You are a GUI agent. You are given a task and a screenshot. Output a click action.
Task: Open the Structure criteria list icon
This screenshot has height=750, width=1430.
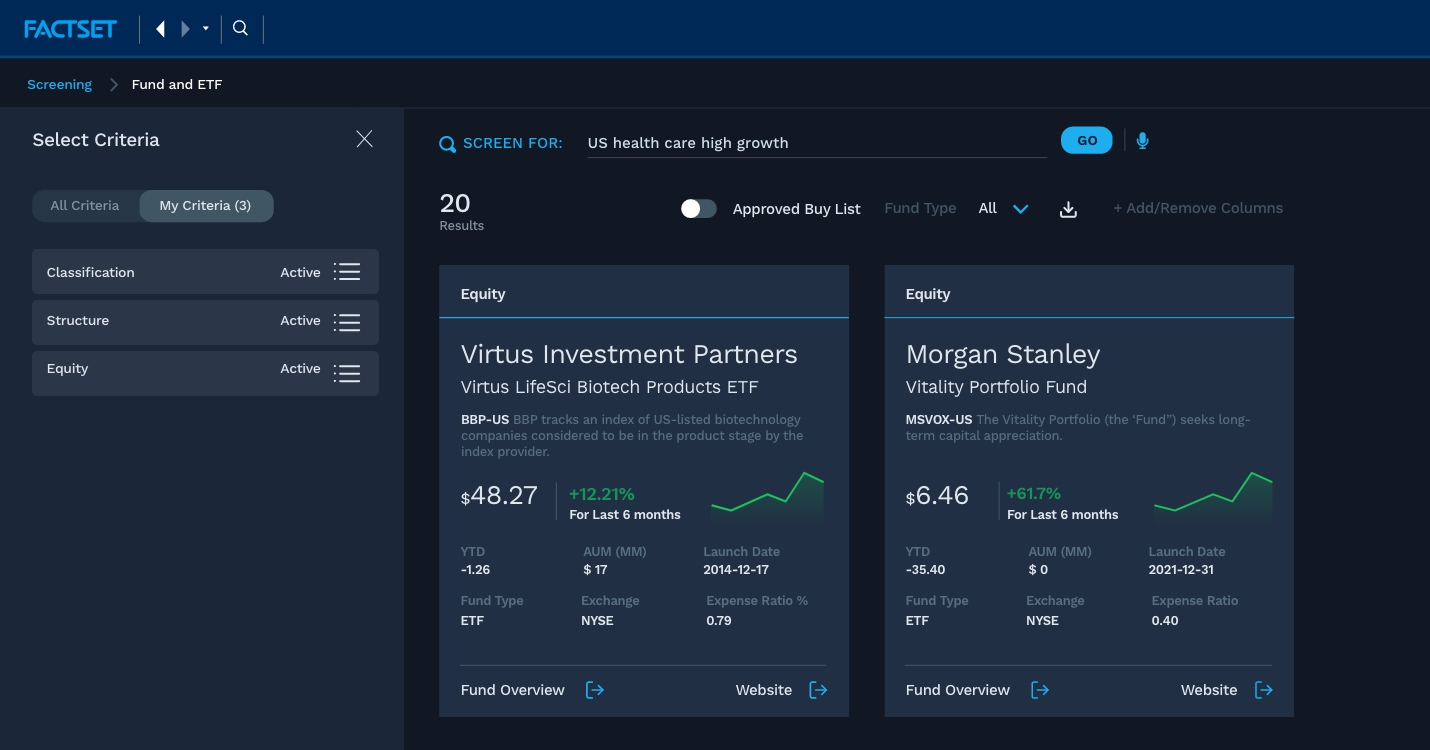347,322
